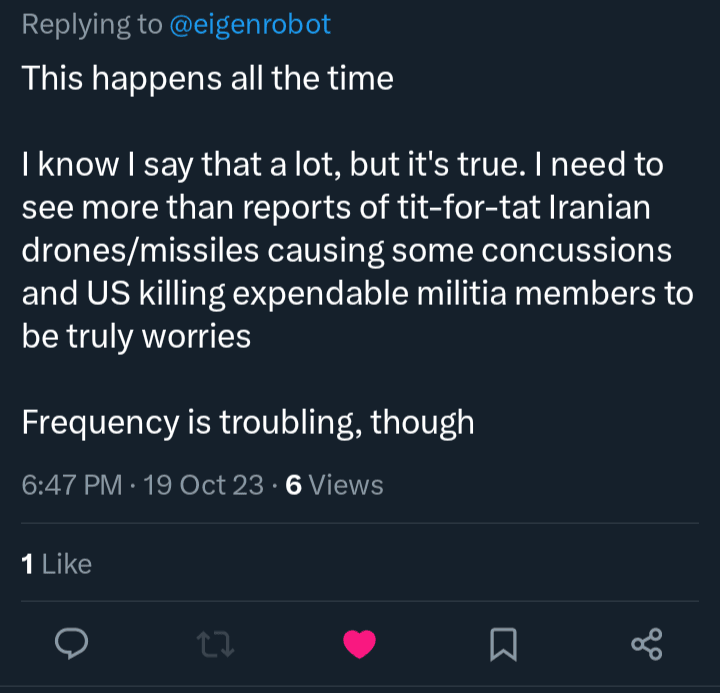Open the @eigenrobot profile link
Viewport: 720px width, 693px height.
(250, 25)
